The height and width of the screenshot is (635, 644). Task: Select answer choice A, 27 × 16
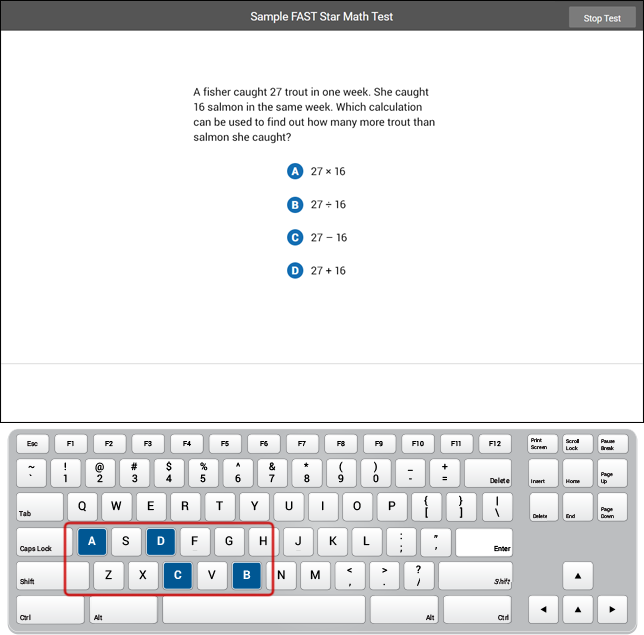[x=295, y=171]
